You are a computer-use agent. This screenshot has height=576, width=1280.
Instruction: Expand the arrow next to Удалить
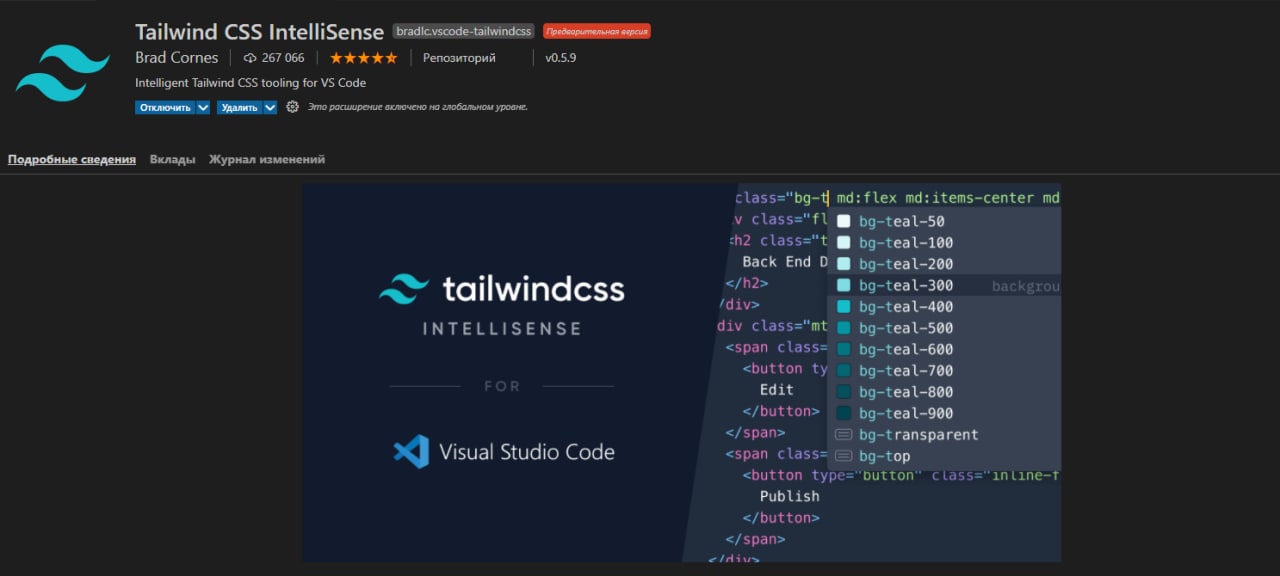coord(270,107)
